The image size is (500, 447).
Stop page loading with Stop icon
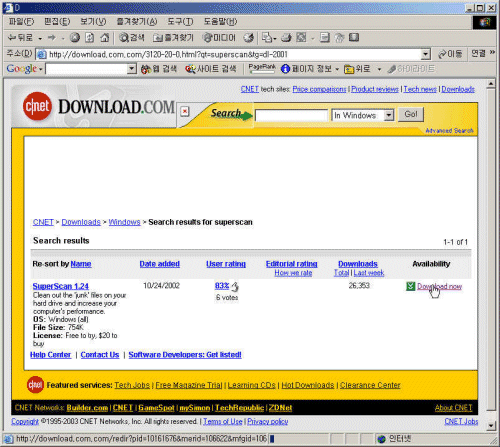pos(75,38)
